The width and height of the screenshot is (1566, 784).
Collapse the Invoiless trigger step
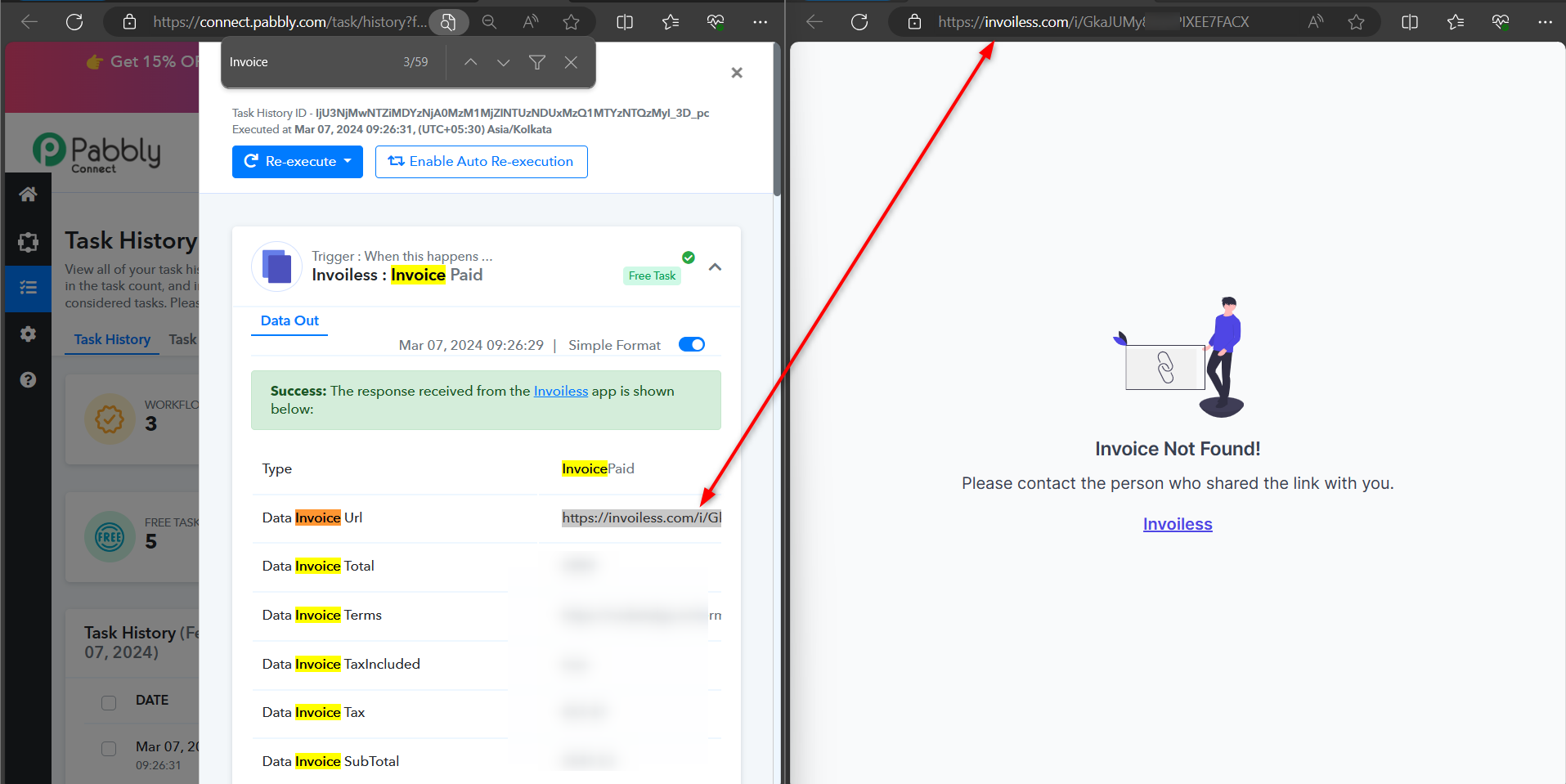pyautogui.click(x=716, y=267)
